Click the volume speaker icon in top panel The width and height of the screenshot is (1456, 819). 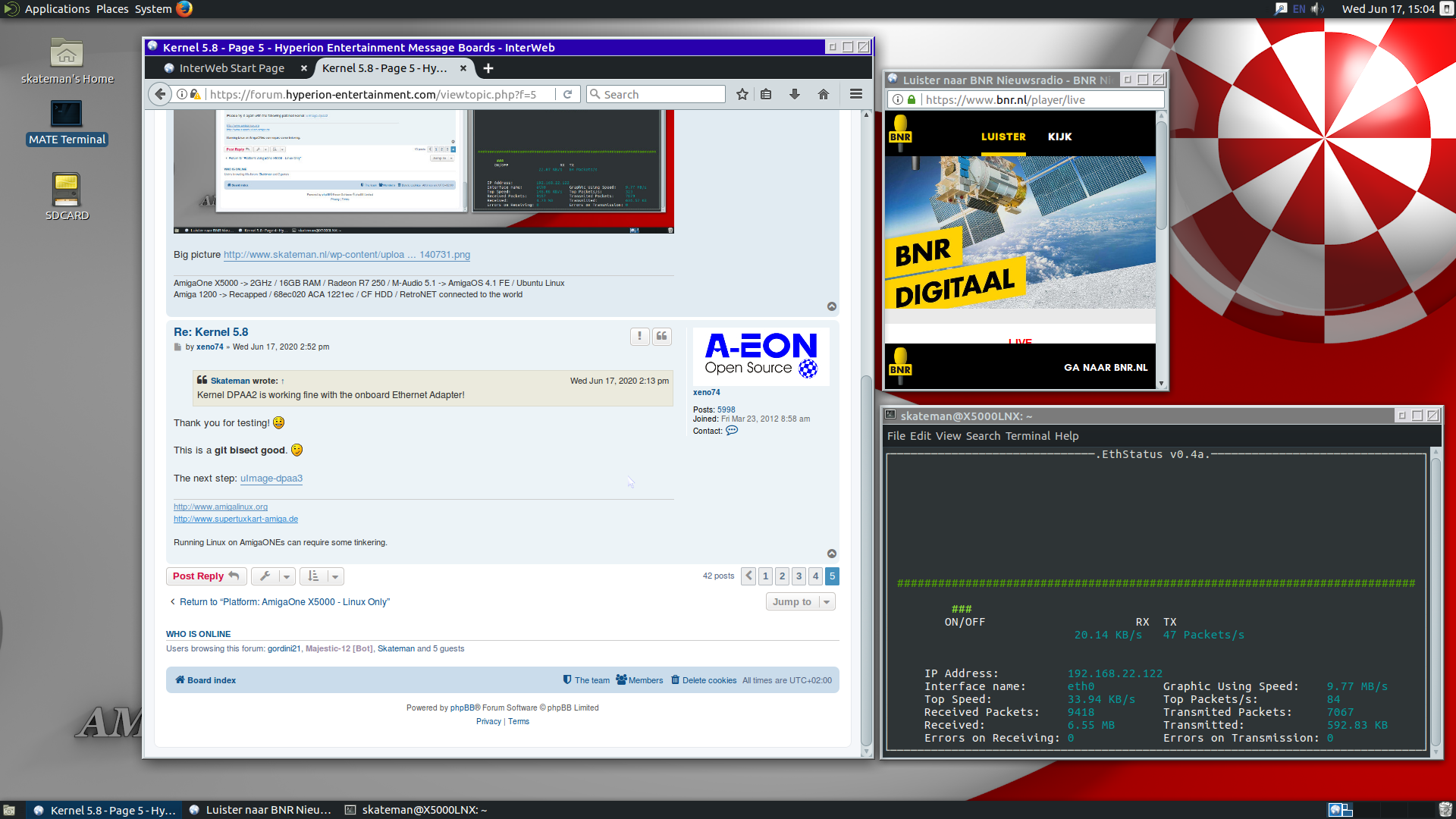click(x=1317, y=9)
